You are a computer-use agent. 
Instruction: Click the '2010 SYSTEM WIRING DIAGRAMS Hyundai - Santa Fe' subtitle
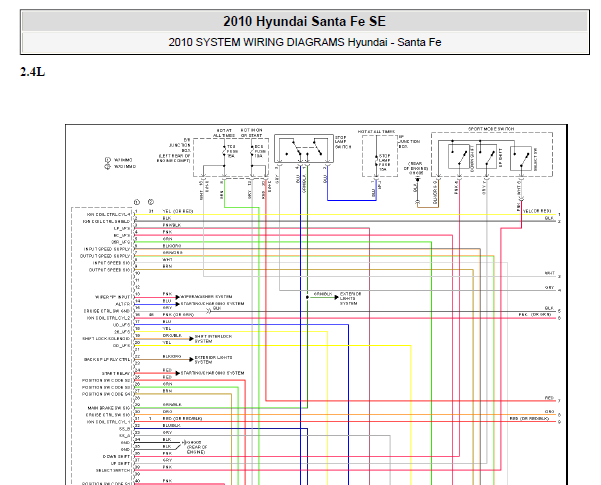click(x=305, y=42)
